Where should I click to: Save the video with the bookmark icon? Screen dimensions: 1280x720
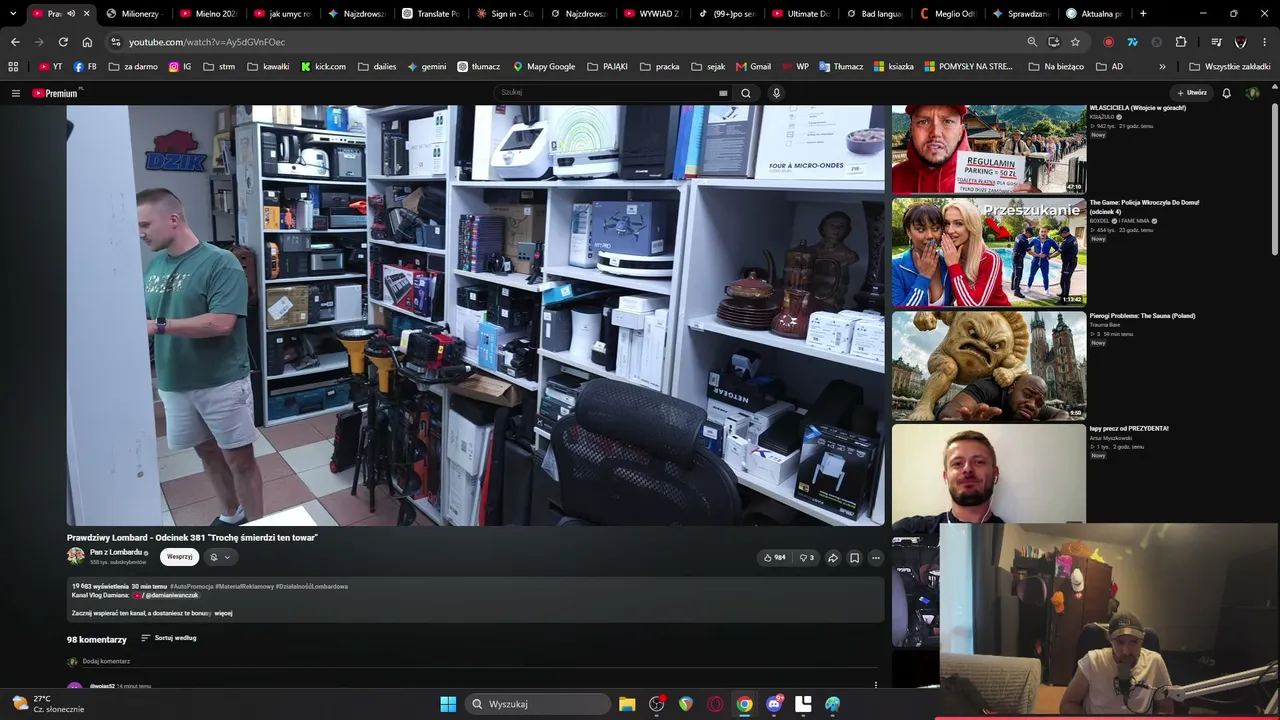854,558
